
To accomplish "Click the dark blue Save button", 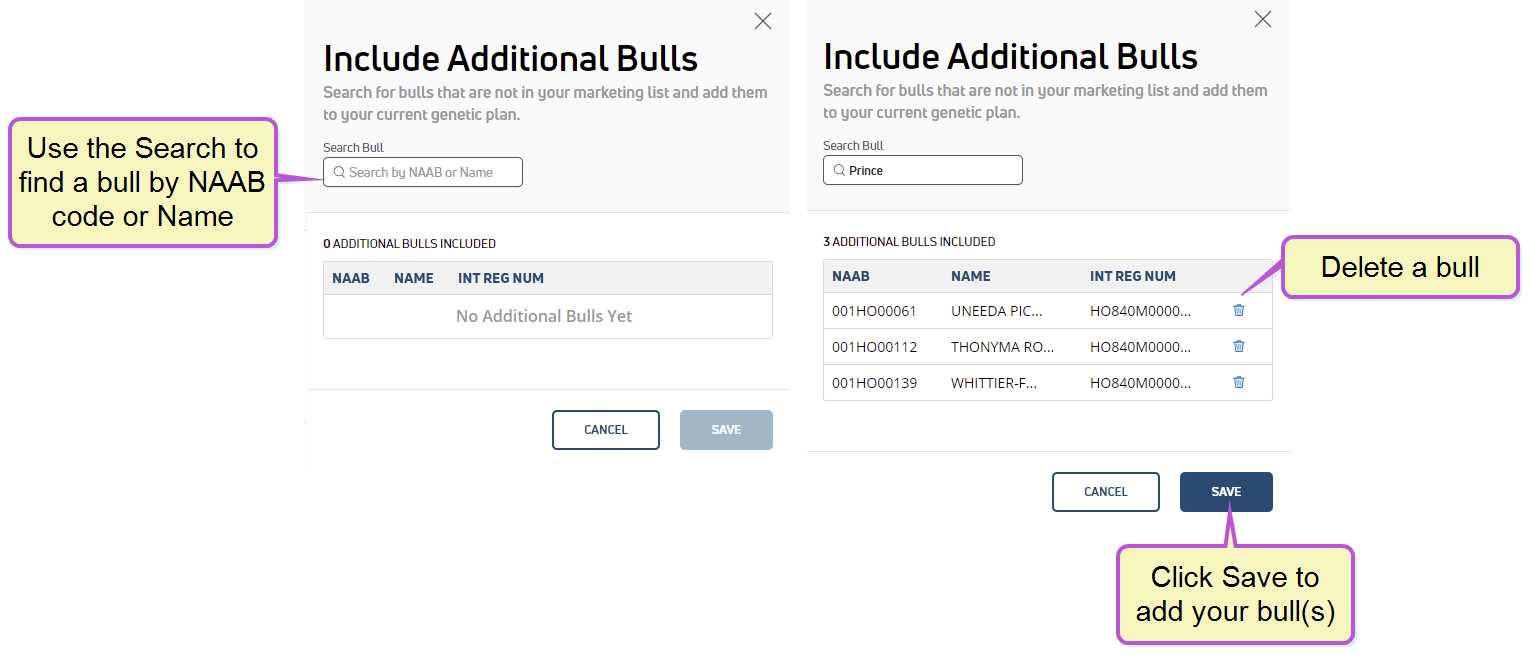I will click(1226, 492).
